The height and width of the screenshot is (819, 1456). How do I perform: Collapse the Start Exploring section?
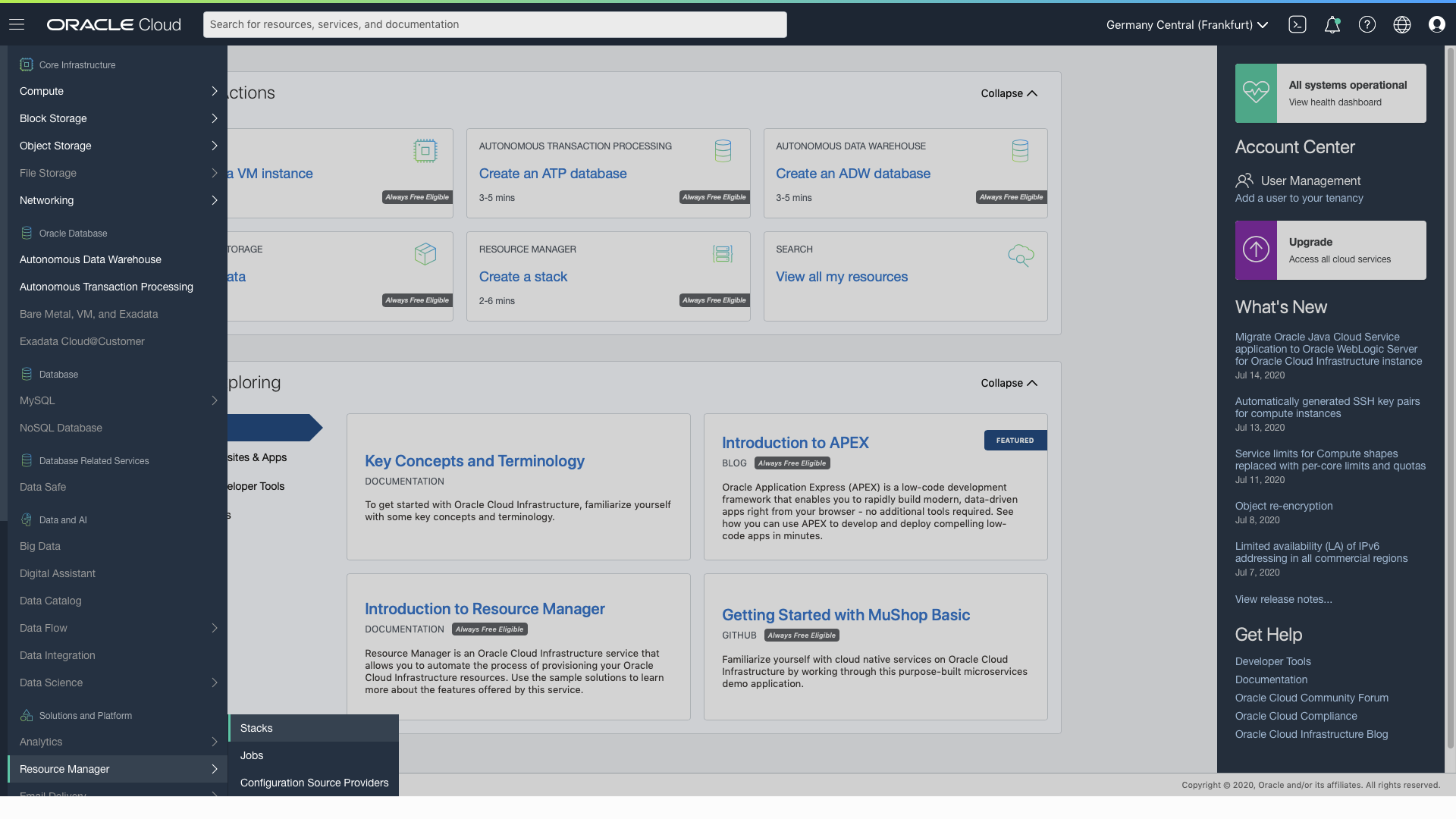(1009, 383)
